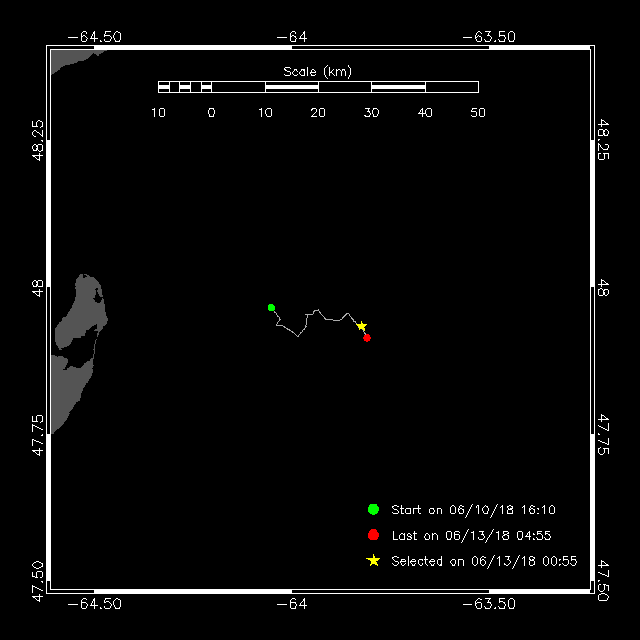This screenshot has height=640, width=640.
Task: Click the gray coastline in the top-left corner
Action: pyautogui.click(x=71, y=59)
